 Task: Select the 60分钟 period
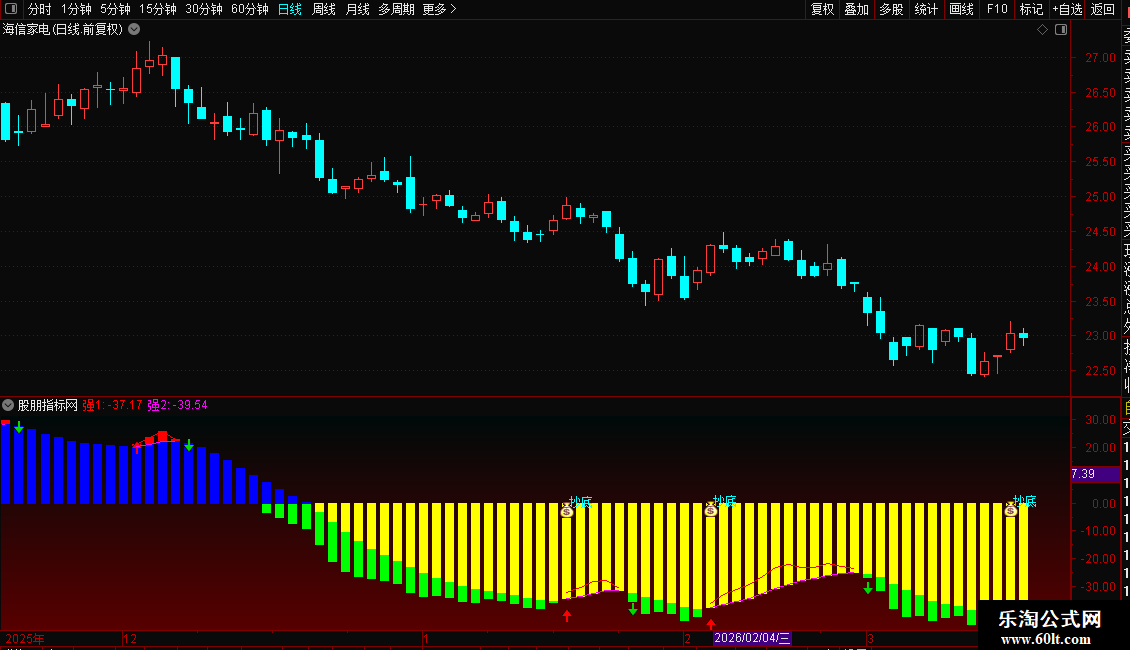click(x=250, y=9)
